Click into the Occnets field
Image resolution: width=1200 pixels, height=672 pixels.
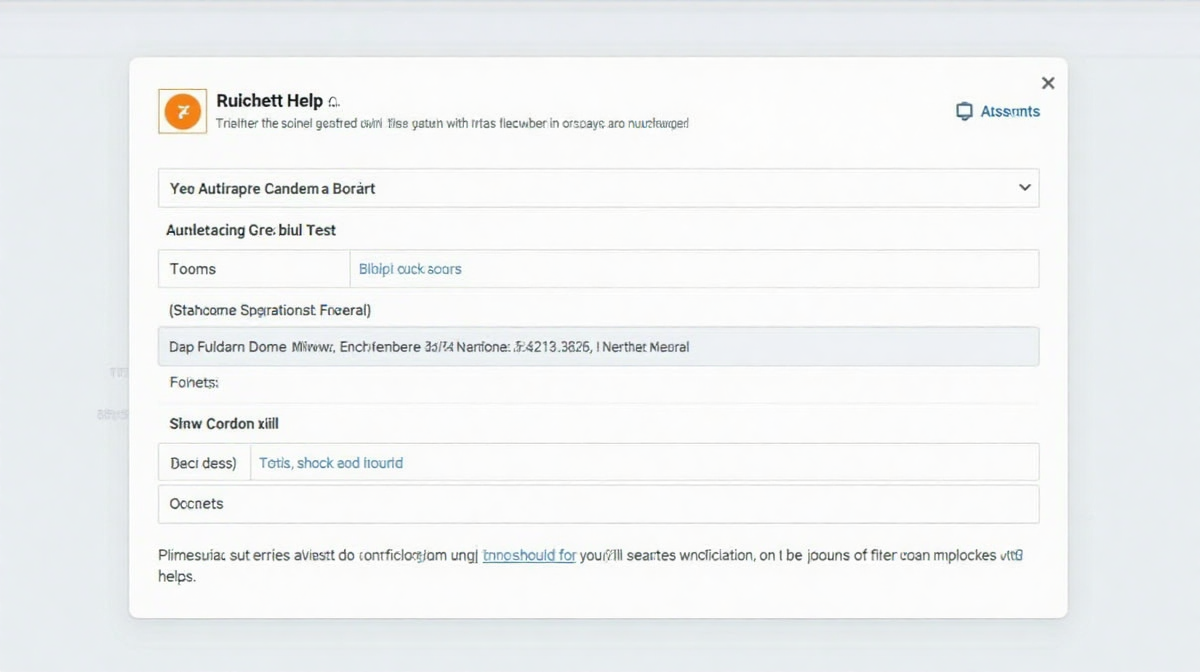click(x=598, y=504)
